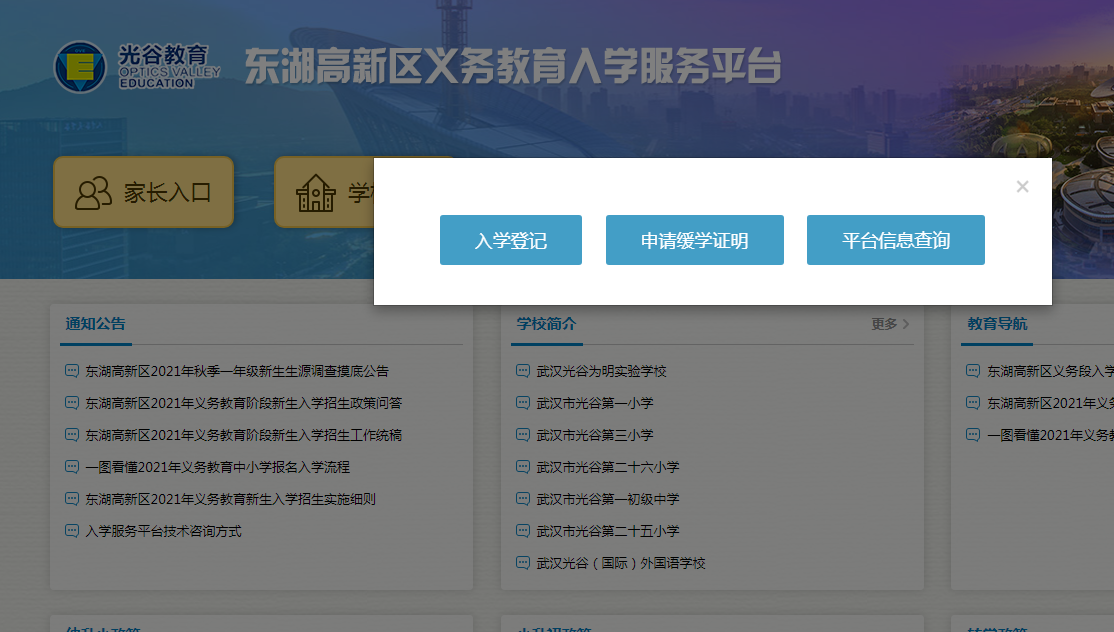The image size is (1114, 632).
Task: Click message icon beside 报名入学流程
Action: coord(72,467)
